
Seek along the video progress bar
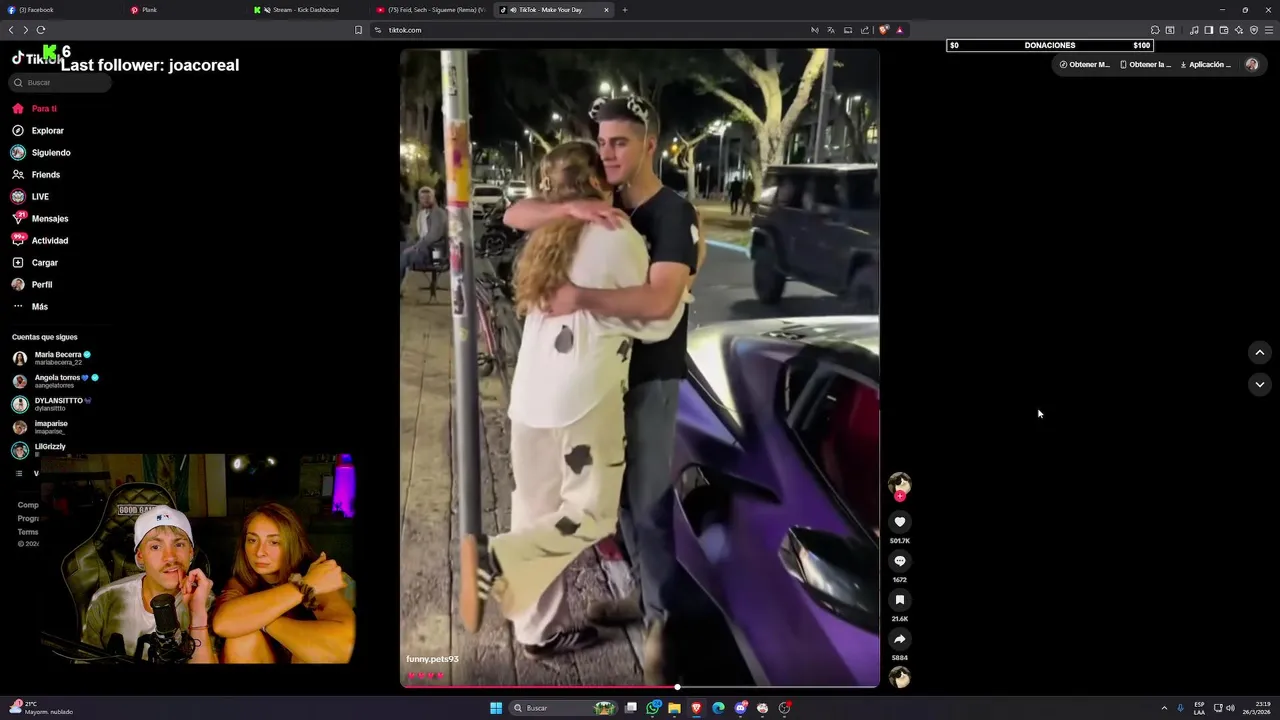(640, 687)
